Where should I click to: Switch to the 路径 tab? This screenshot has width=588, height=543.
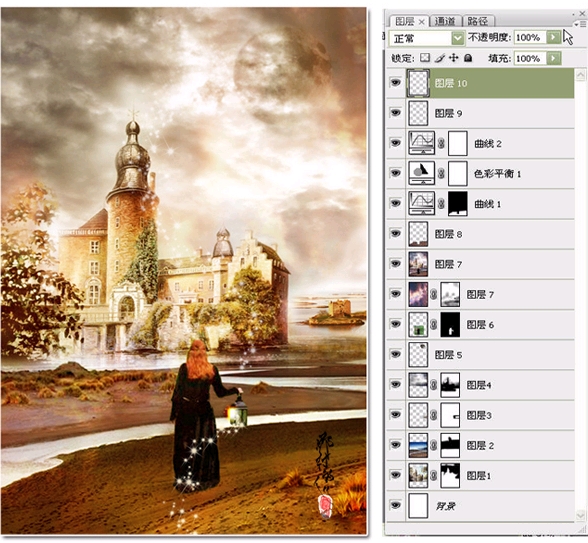(x=477, y=21)
